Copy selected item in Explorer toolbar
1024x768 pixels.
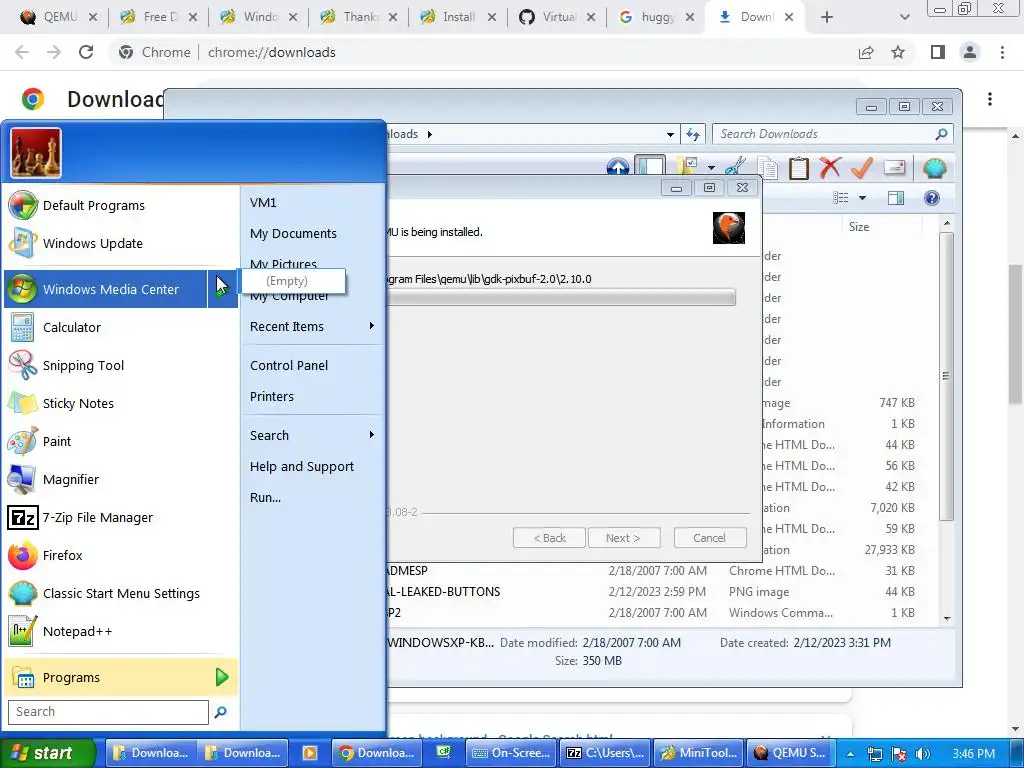768,168
